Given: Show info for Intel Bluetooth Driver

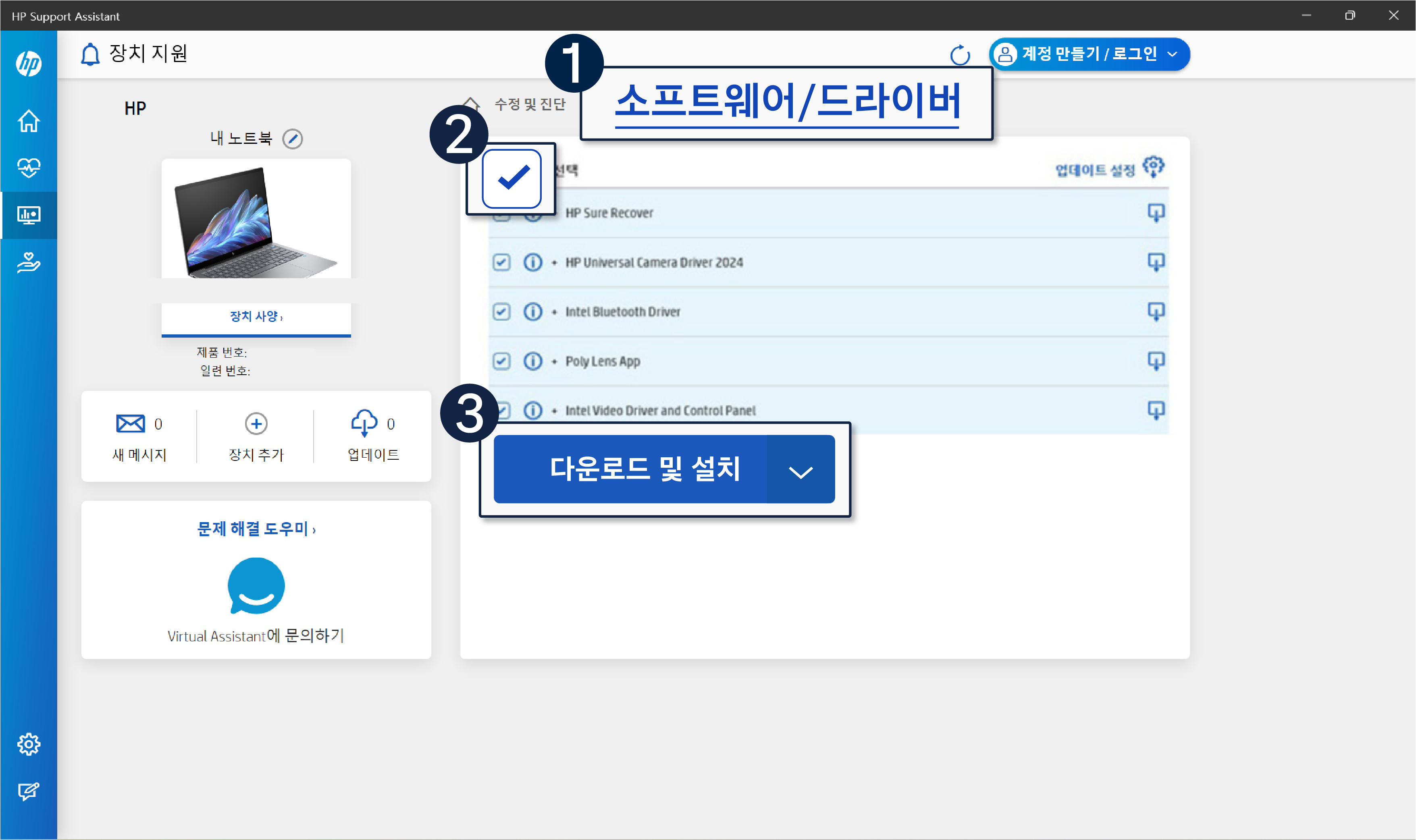Looking at the screenshot, I should [532, 312].
